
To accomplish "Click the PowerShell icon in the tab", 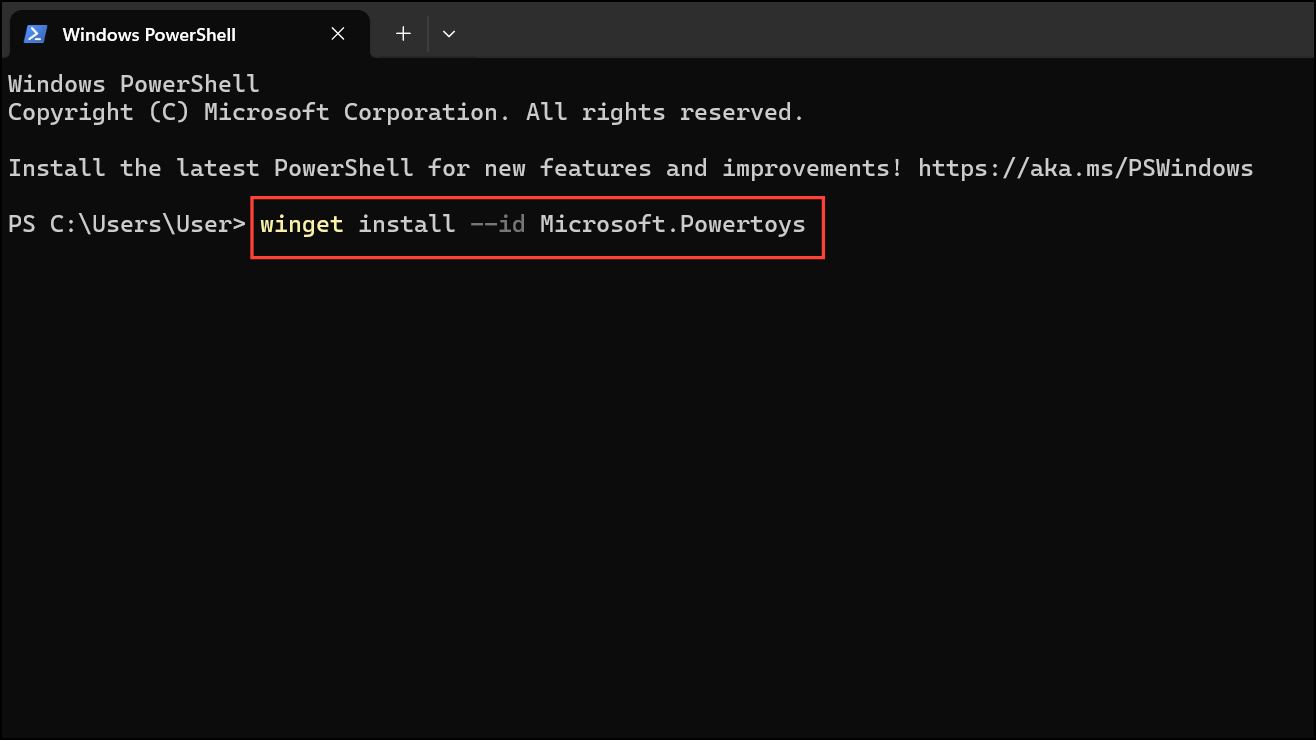I will (36, 34).
